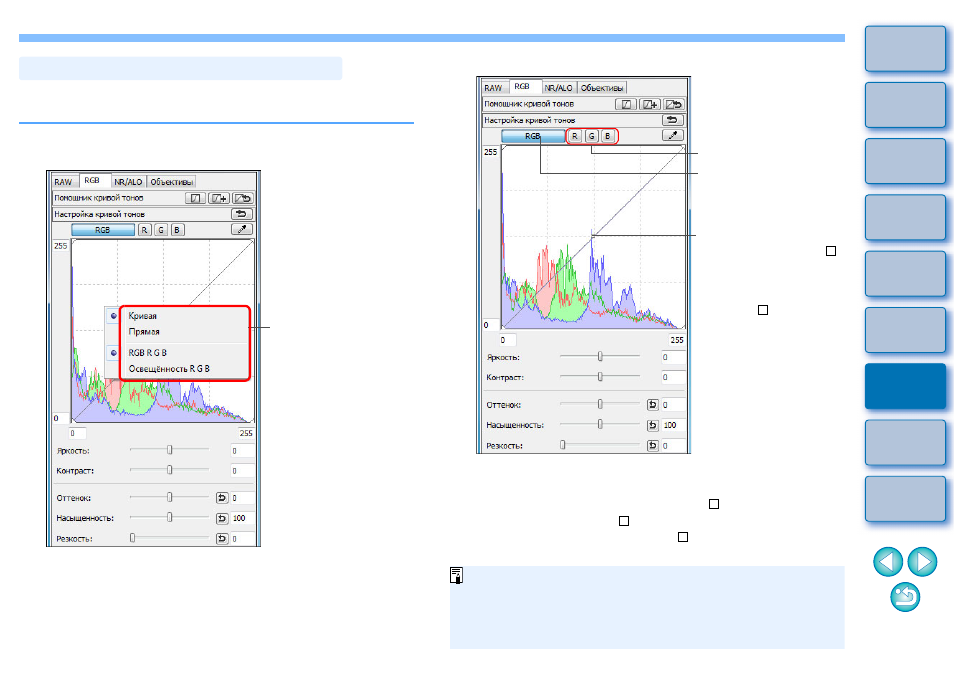954x674 pixels.
Task: Click tone curve graph in right palette
Action: tap(593, 237)
